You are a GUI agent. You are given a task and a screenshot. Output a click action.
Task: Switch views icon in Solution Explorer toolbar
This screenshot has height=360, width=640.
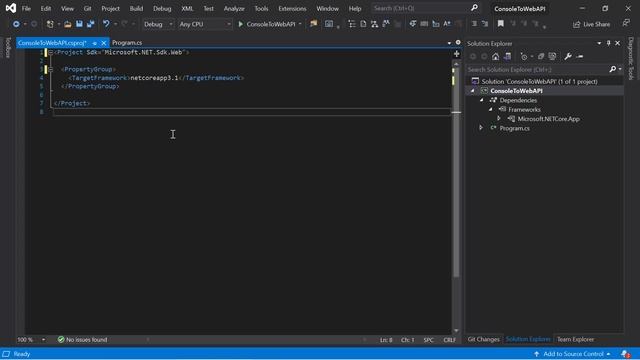click(507, 57)
